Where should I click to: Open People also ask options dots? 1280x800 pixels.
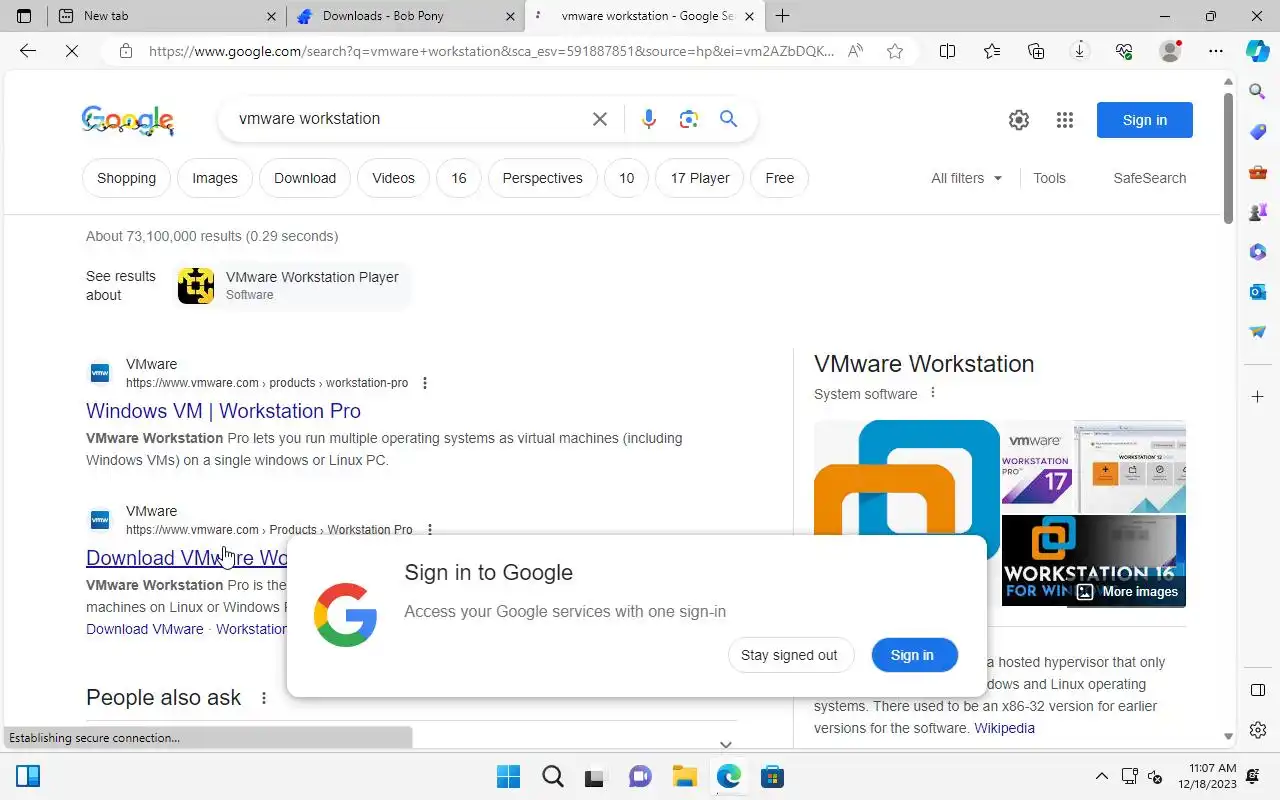click(x=264, y=698)
